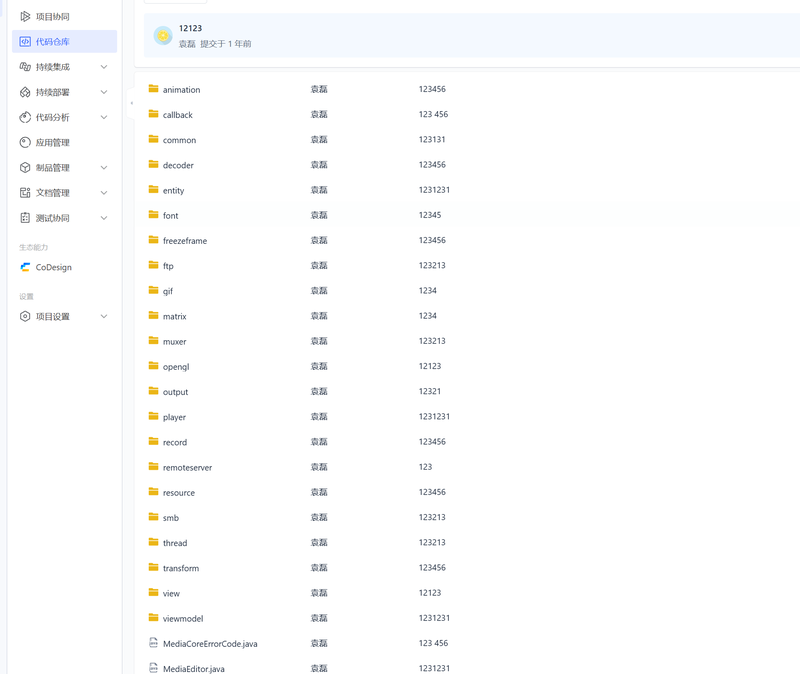Click commit message 123 456 in callback row
Viewport: 800px width, 674px height.
pyautogui.click(x=433, y=114)
